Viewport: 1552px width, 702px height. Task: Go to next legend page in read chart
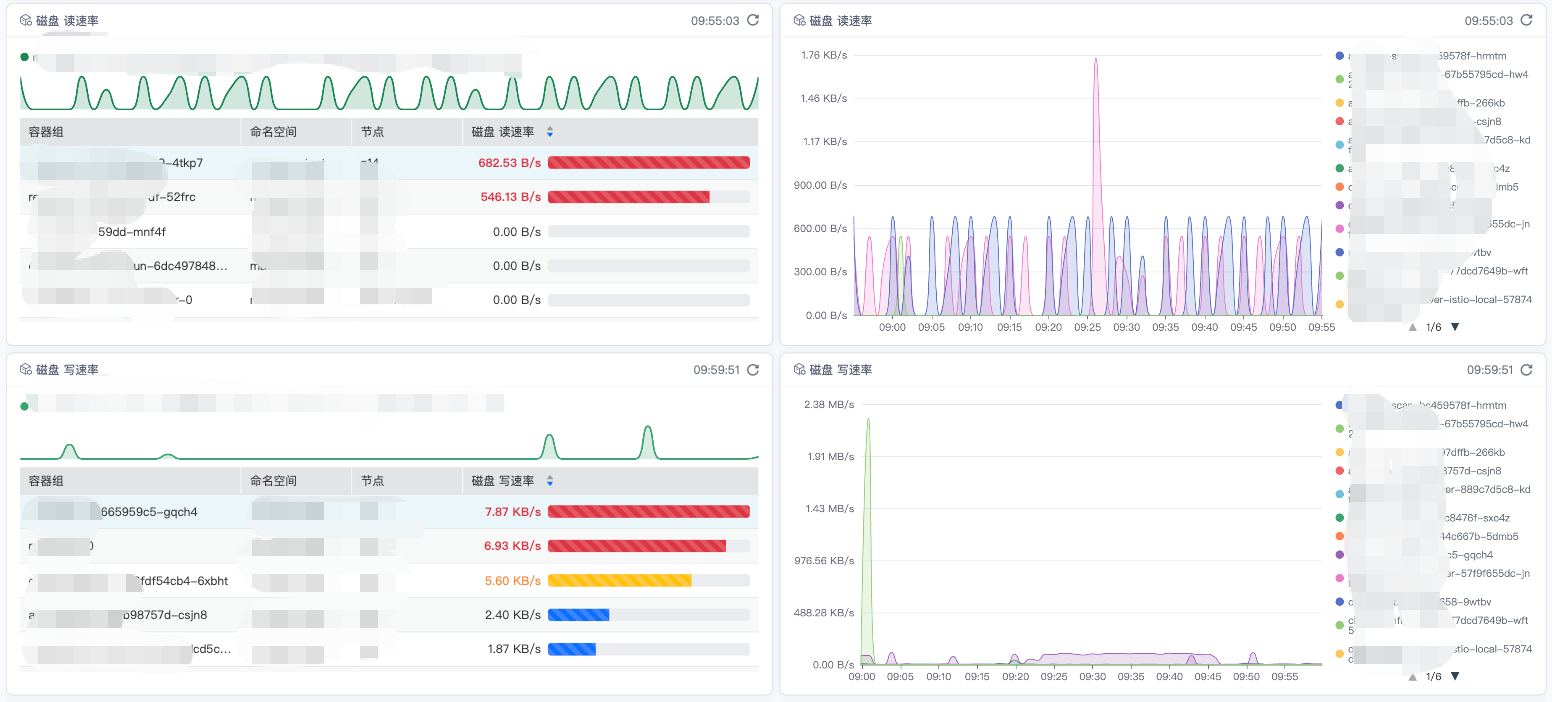point(1455,327)
